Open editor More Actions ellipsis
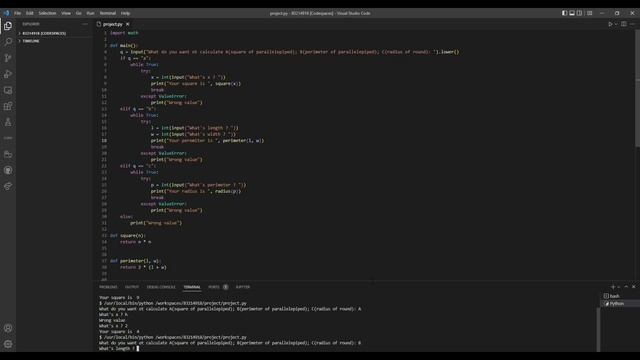640x360 pixels. 632,24
